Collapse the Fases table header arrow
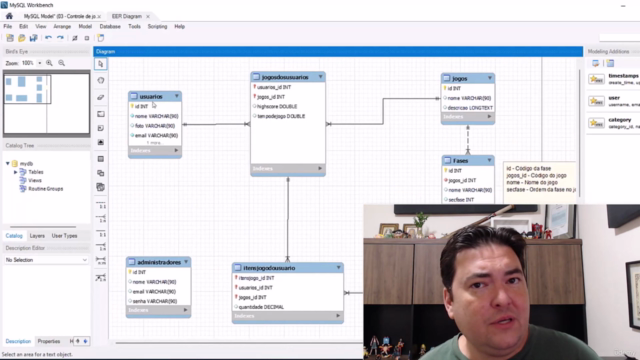Screen dimensions: 640x360 tap(489, 160)
